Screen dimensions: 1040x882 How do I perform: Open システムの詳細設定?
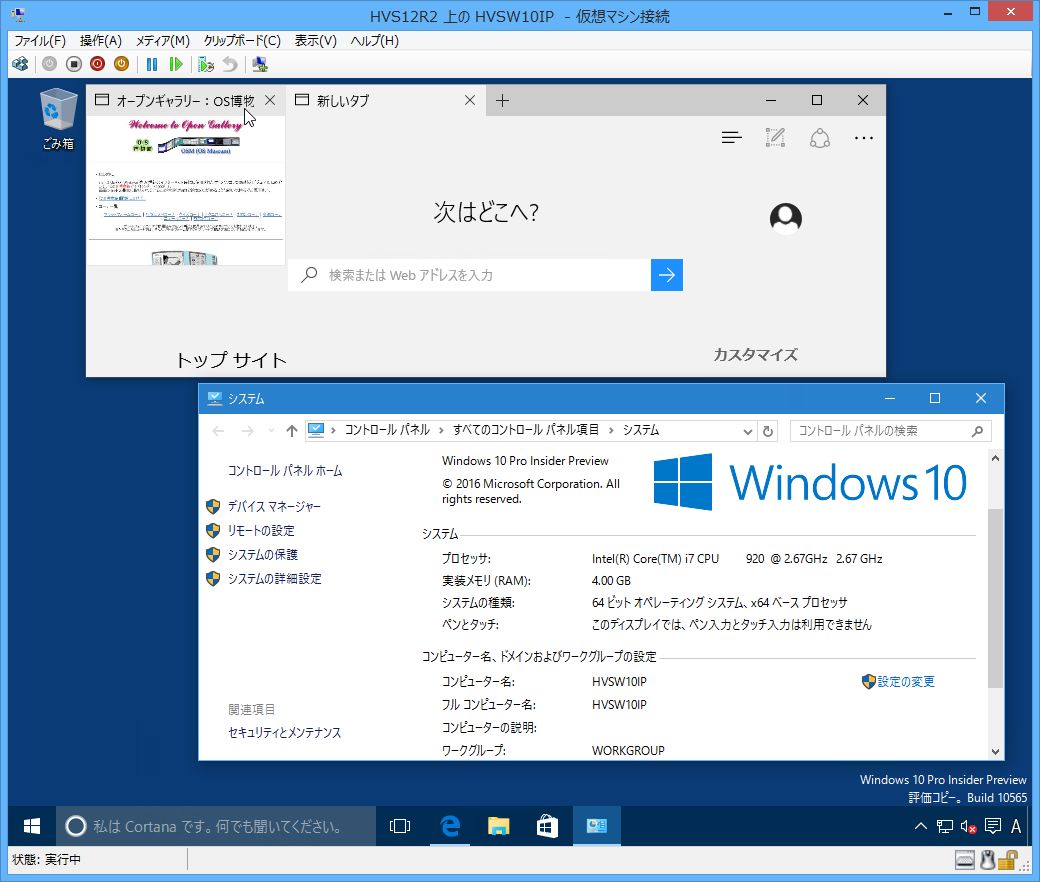coord(275,578)
